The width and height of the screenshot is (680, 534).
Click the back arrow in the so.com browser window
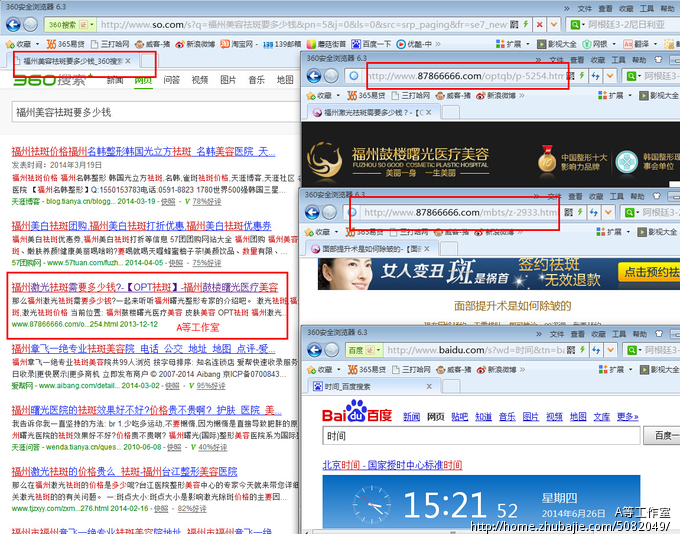click(x=14, y=22)
